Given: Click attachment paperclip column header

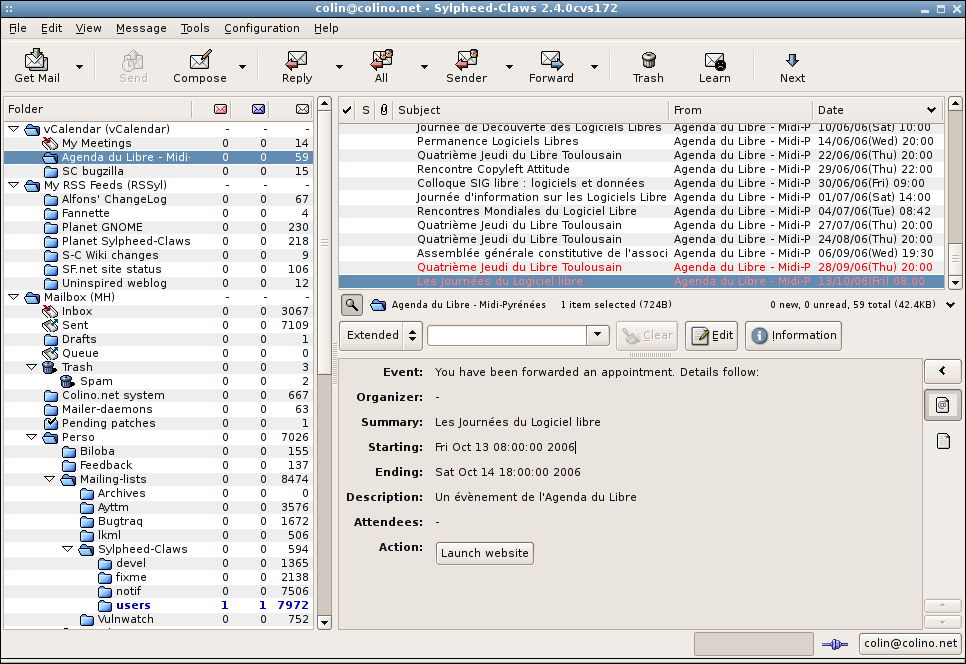Looking at the screenshot, I should [384, 110].
